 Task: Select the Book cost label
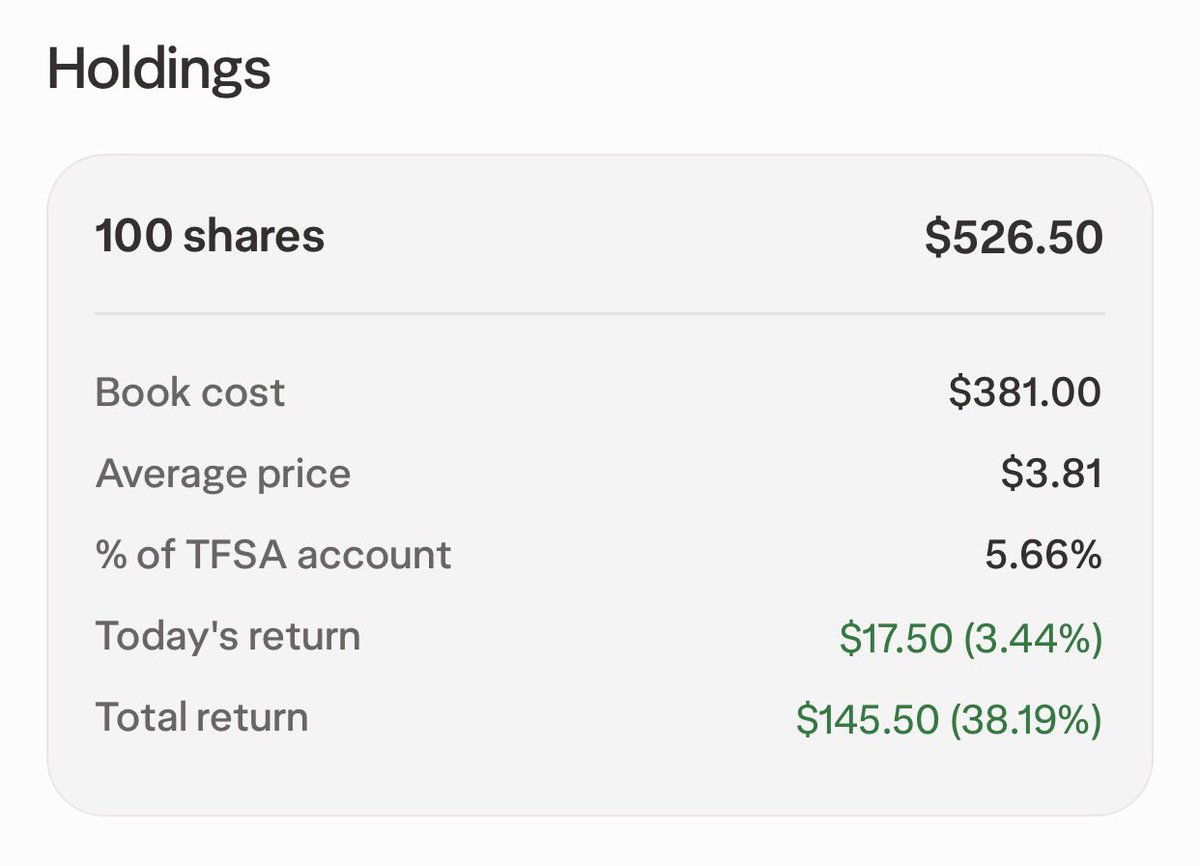tap(190, 392)
